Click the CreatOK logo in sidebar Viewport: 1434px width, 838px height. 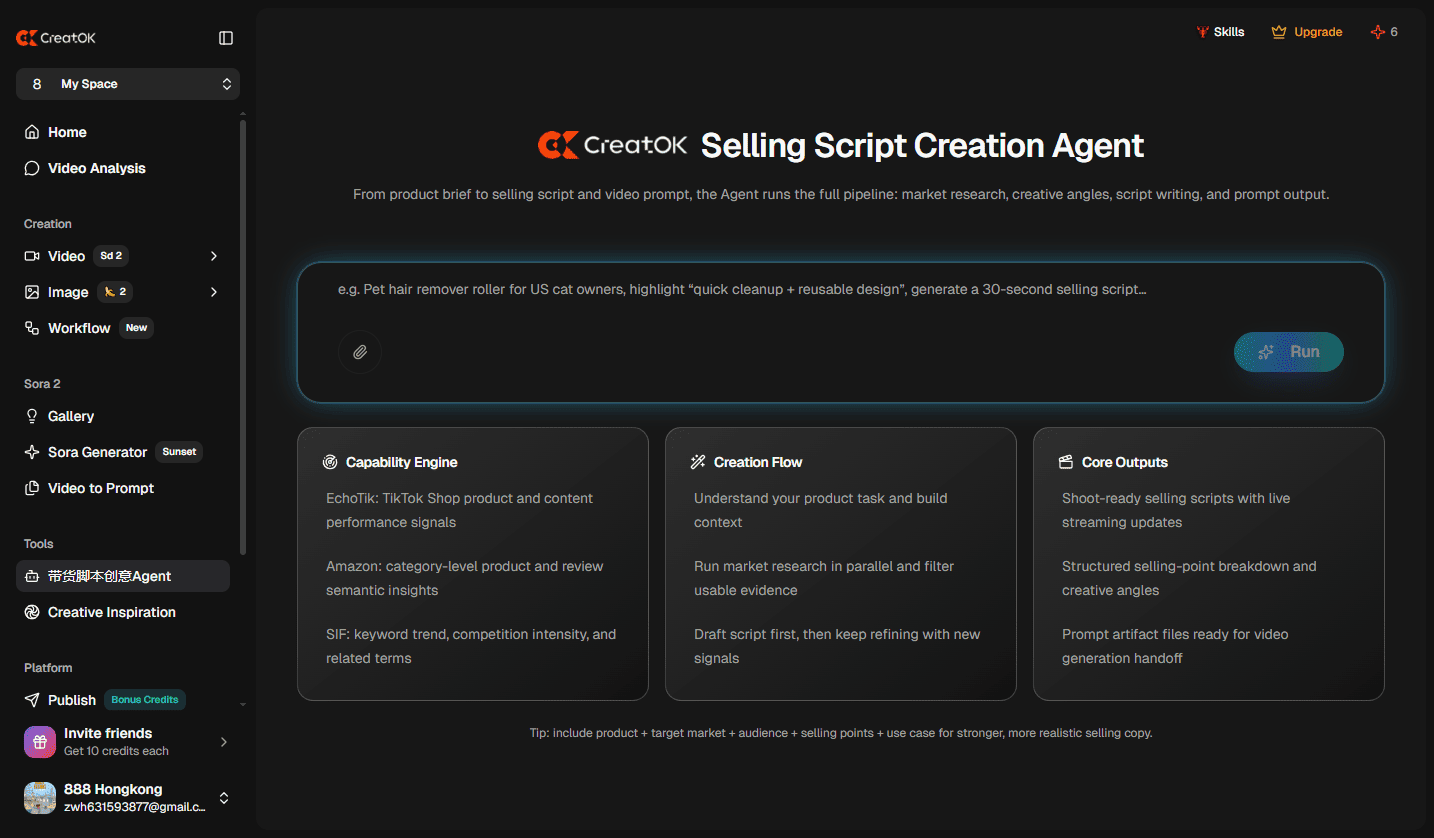click(x=56, y=38)
